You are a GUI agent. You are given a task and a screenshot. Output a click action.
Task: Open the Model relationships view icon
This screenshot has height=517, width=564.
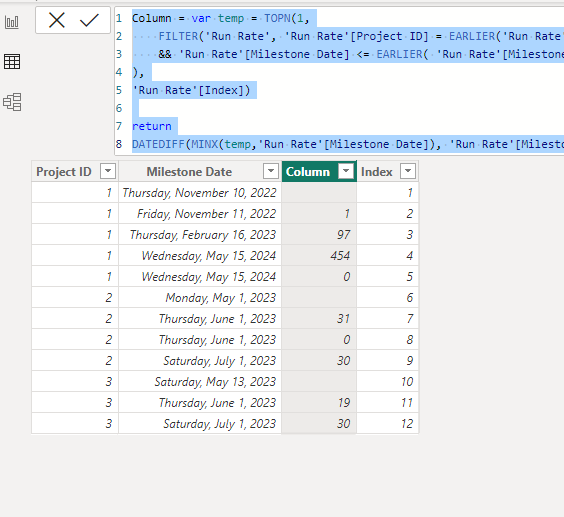pos(12,102)
